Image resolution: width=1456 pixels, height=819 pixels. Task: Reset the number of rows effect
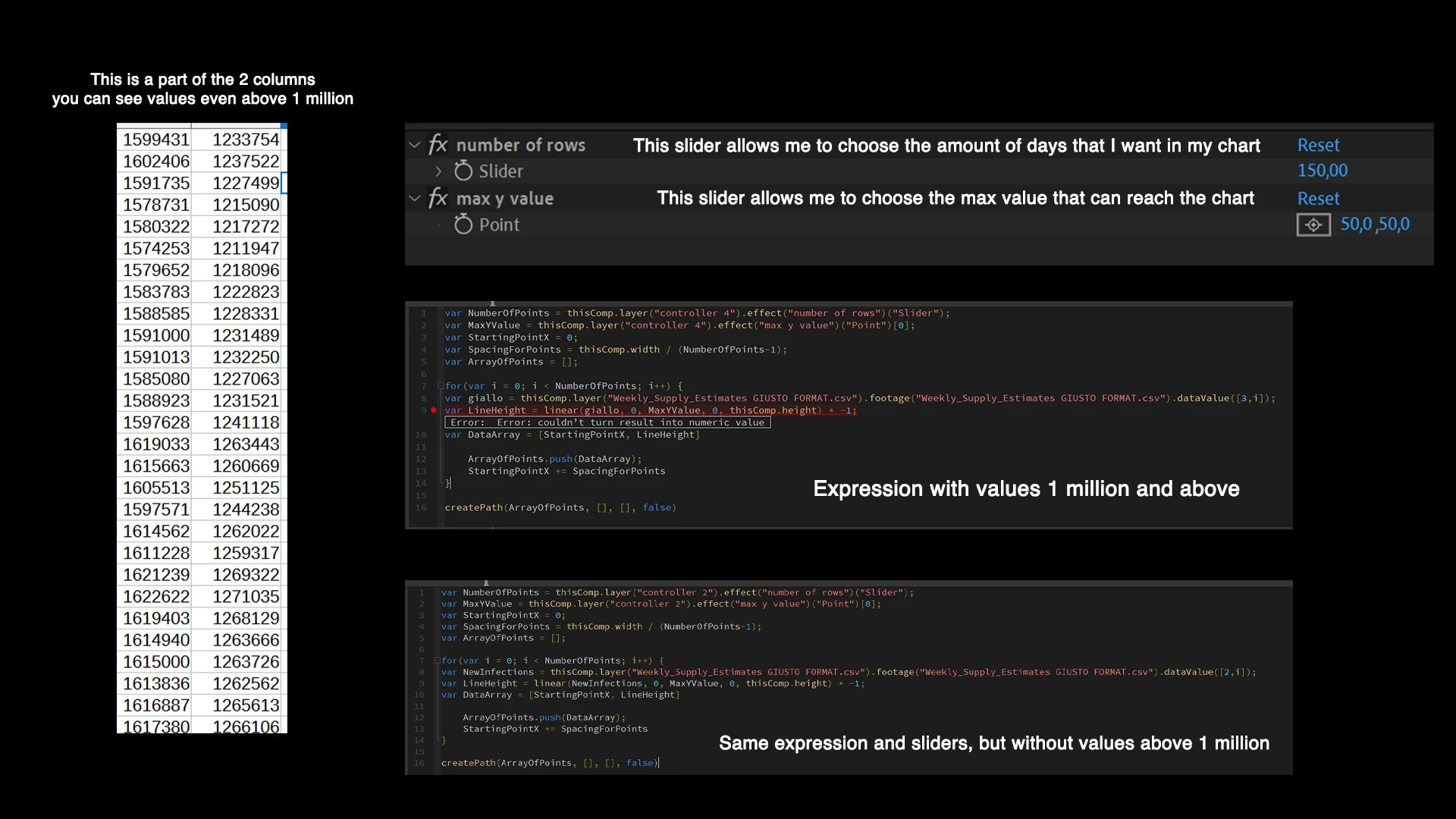coord(1318,145)
